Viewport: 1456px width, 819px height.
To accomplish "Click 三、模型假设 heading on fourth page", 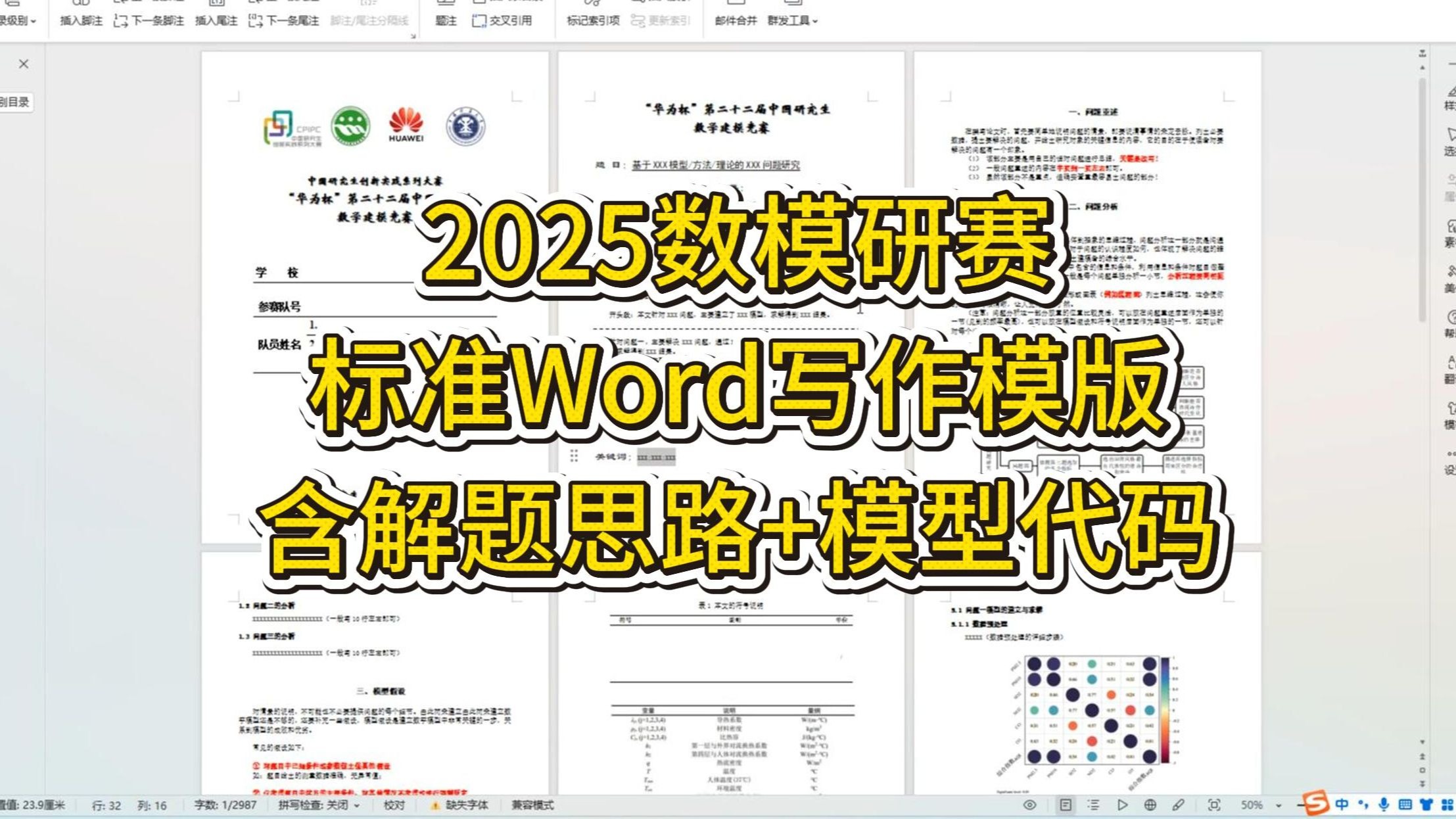I will [x=381, y=691].
